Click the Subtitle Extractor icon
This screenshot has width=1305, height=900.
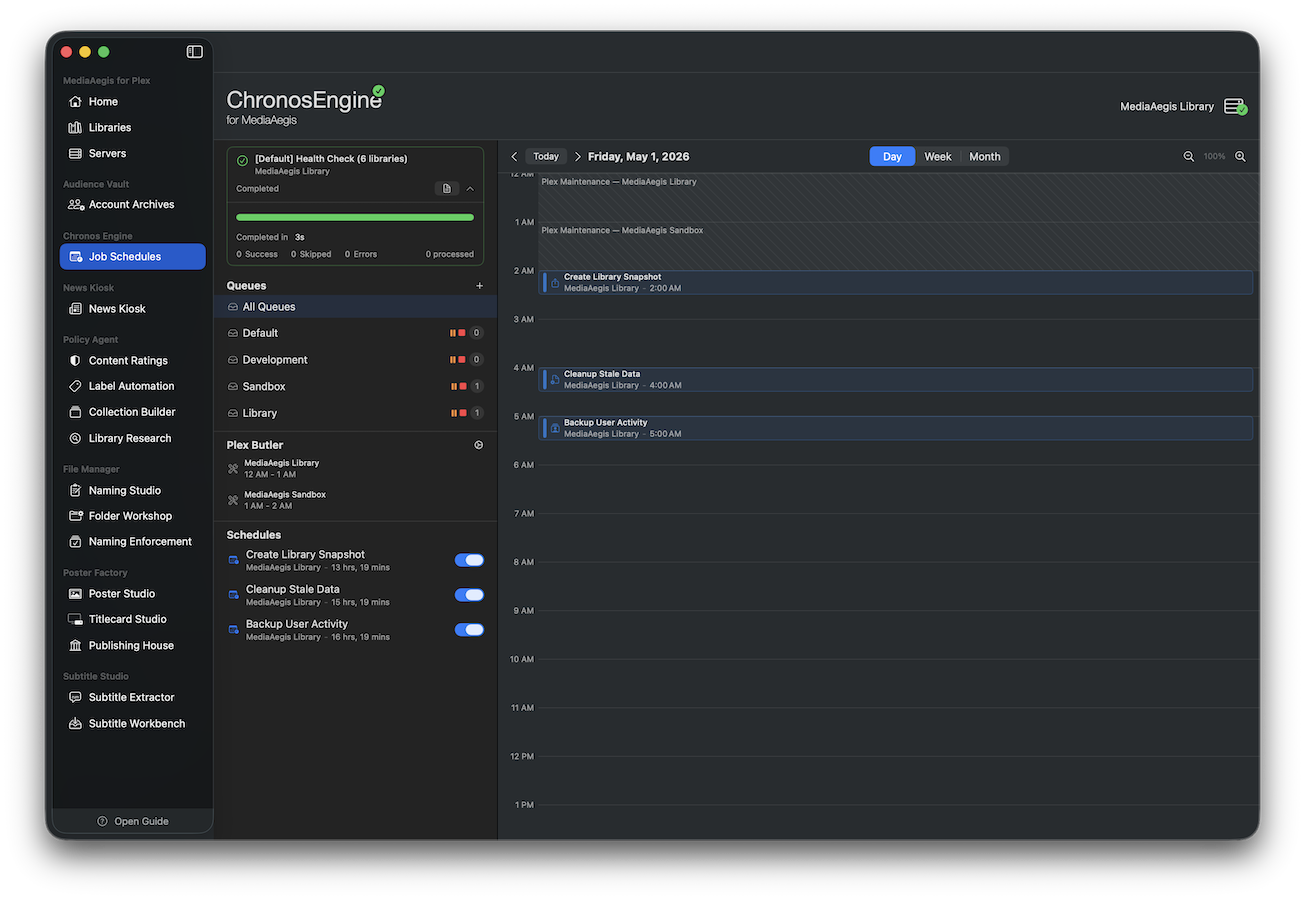point(75,698)
